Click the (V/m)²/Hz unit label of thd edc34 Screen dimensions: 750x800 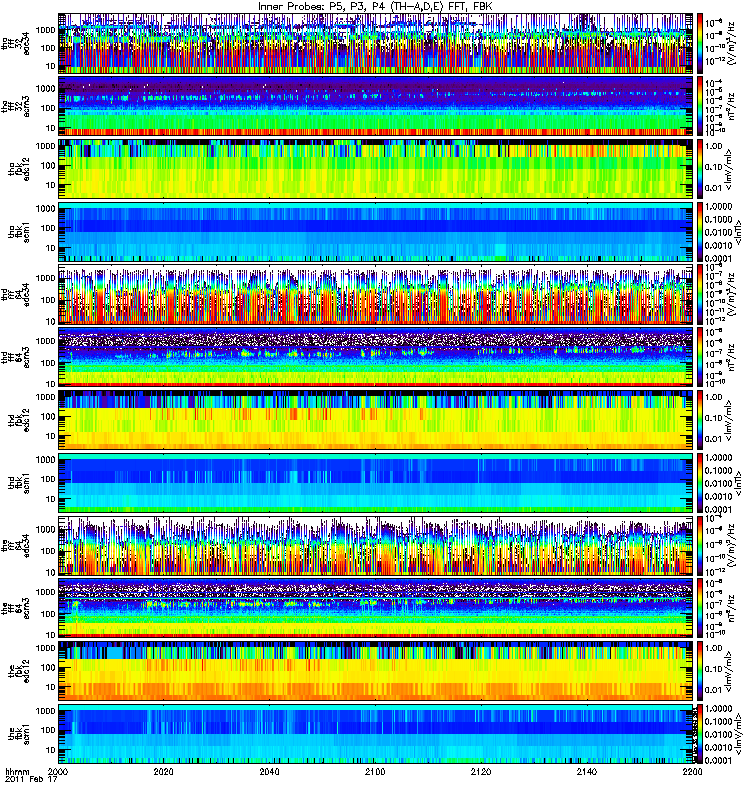pyautogui.click(x=730, y=294)
